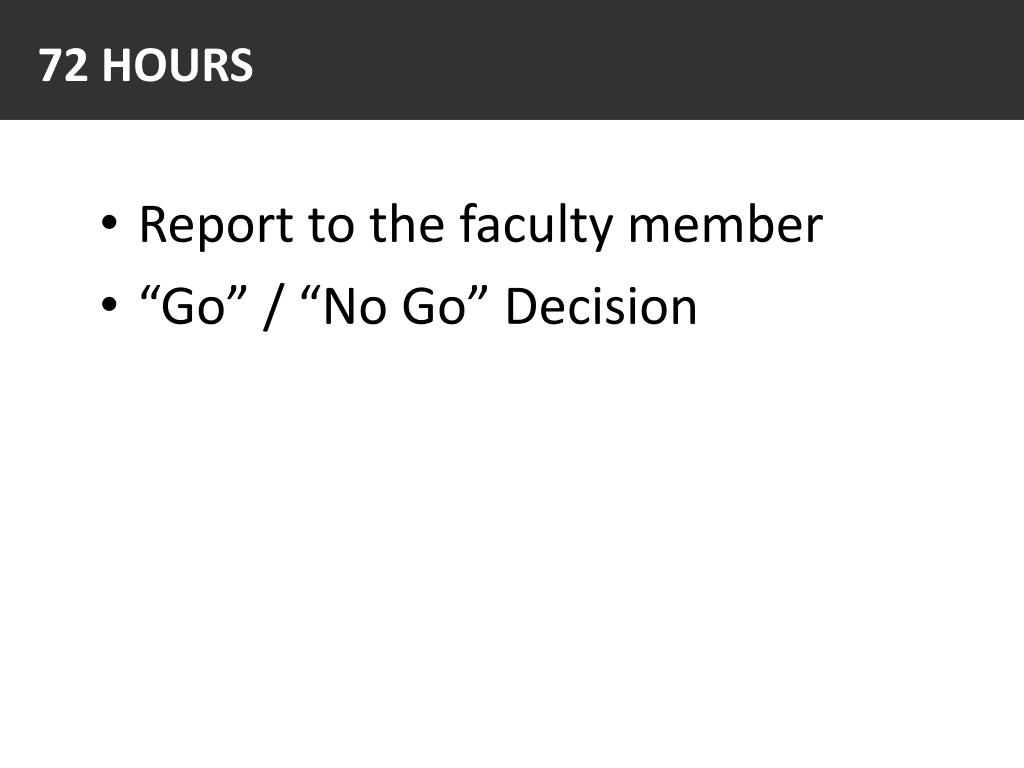Click the word "faculty"

536,227
